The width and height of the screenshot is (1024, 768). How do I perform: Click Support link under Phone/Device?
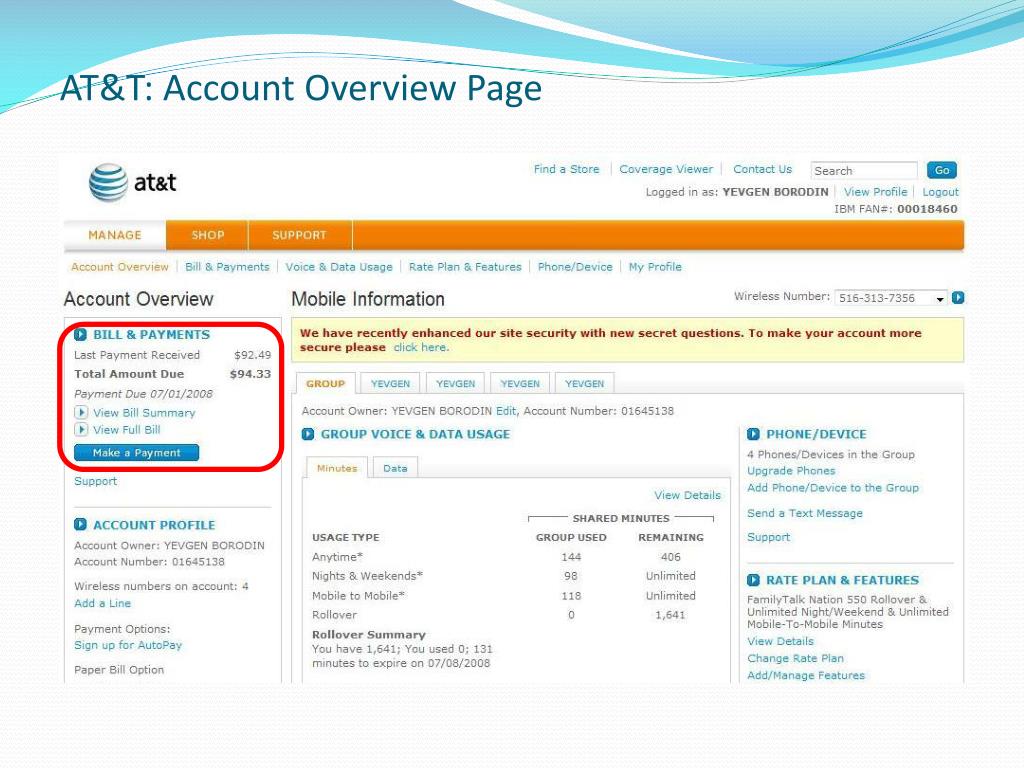769,537
